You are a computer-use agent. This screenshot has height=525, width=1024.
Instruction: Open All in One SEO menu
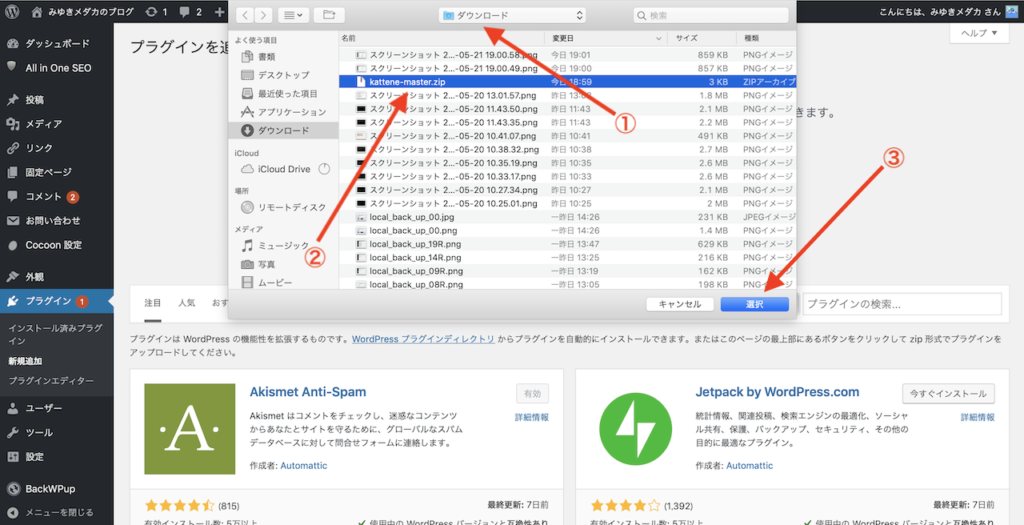coord(57,67)
